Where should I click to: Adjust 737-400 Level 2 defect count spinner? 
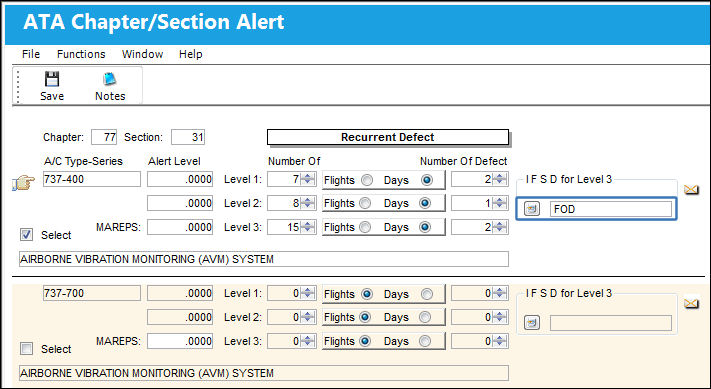[x=500, y=203]
